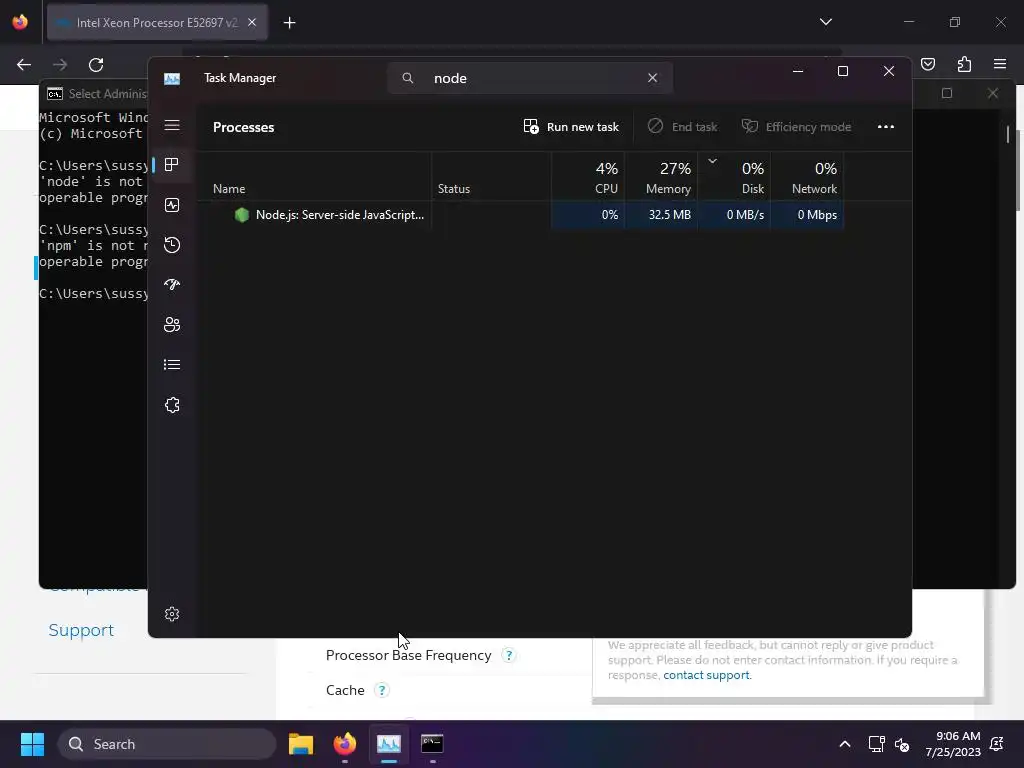1024x768 pixels.
Task: Go back in Firefox
Action: click(x=24, y=65)
